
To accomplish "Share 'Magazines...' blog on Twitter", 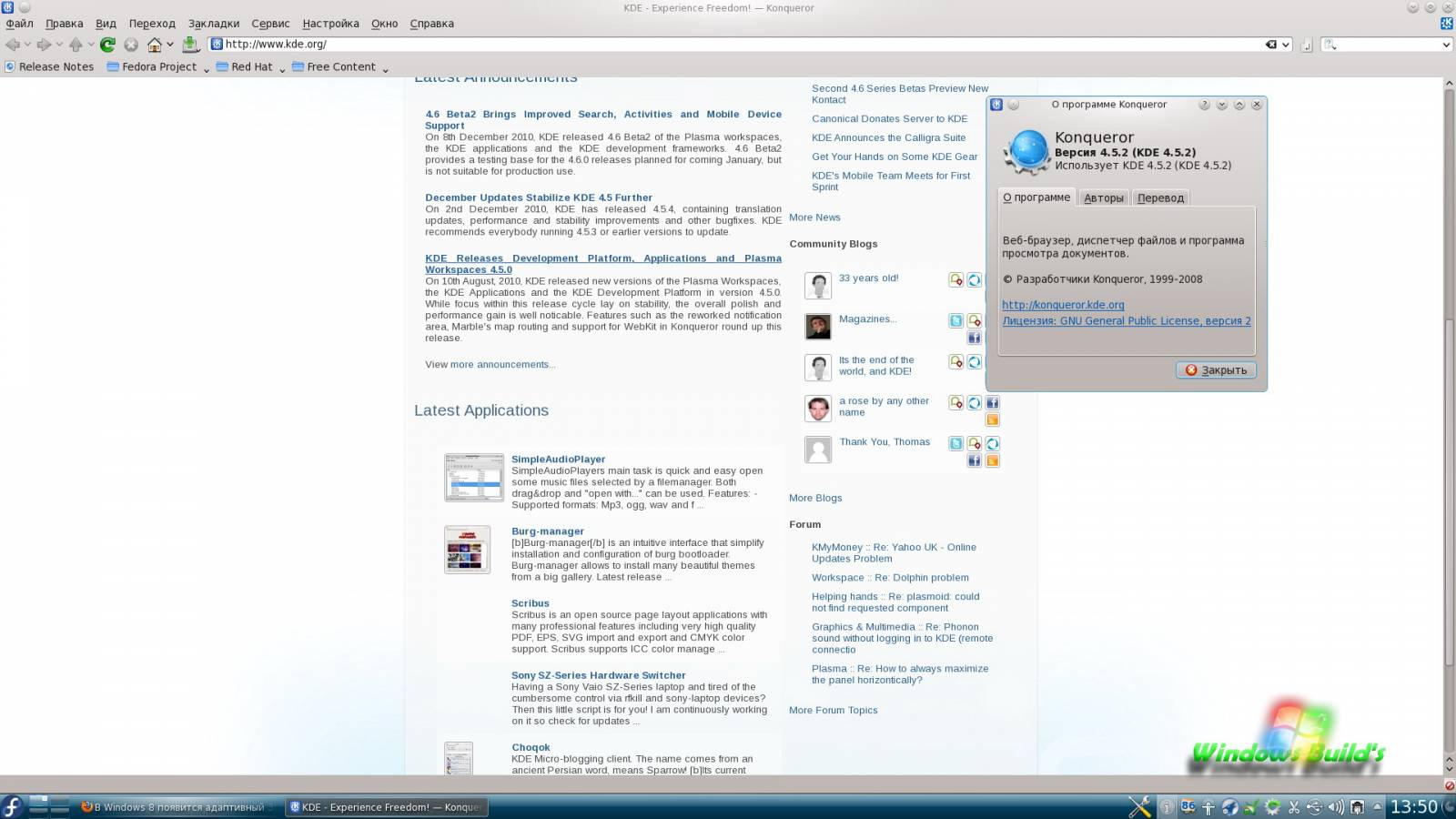I will pos(955,320).
